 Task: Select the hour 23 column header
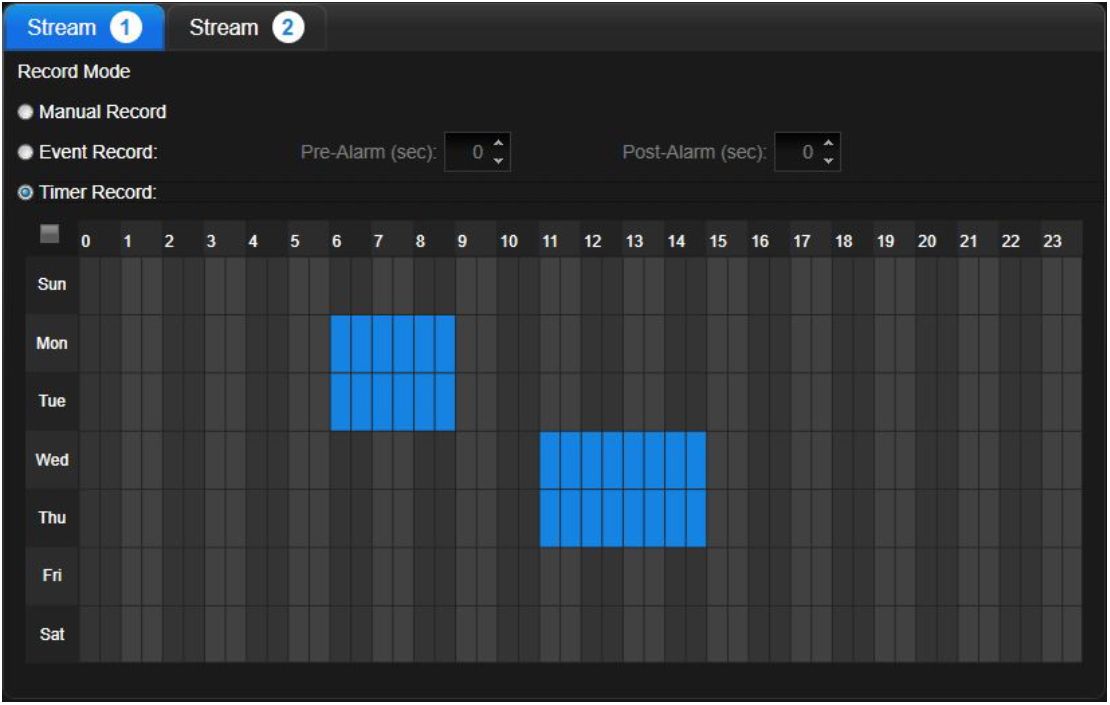pos(1051,241)
